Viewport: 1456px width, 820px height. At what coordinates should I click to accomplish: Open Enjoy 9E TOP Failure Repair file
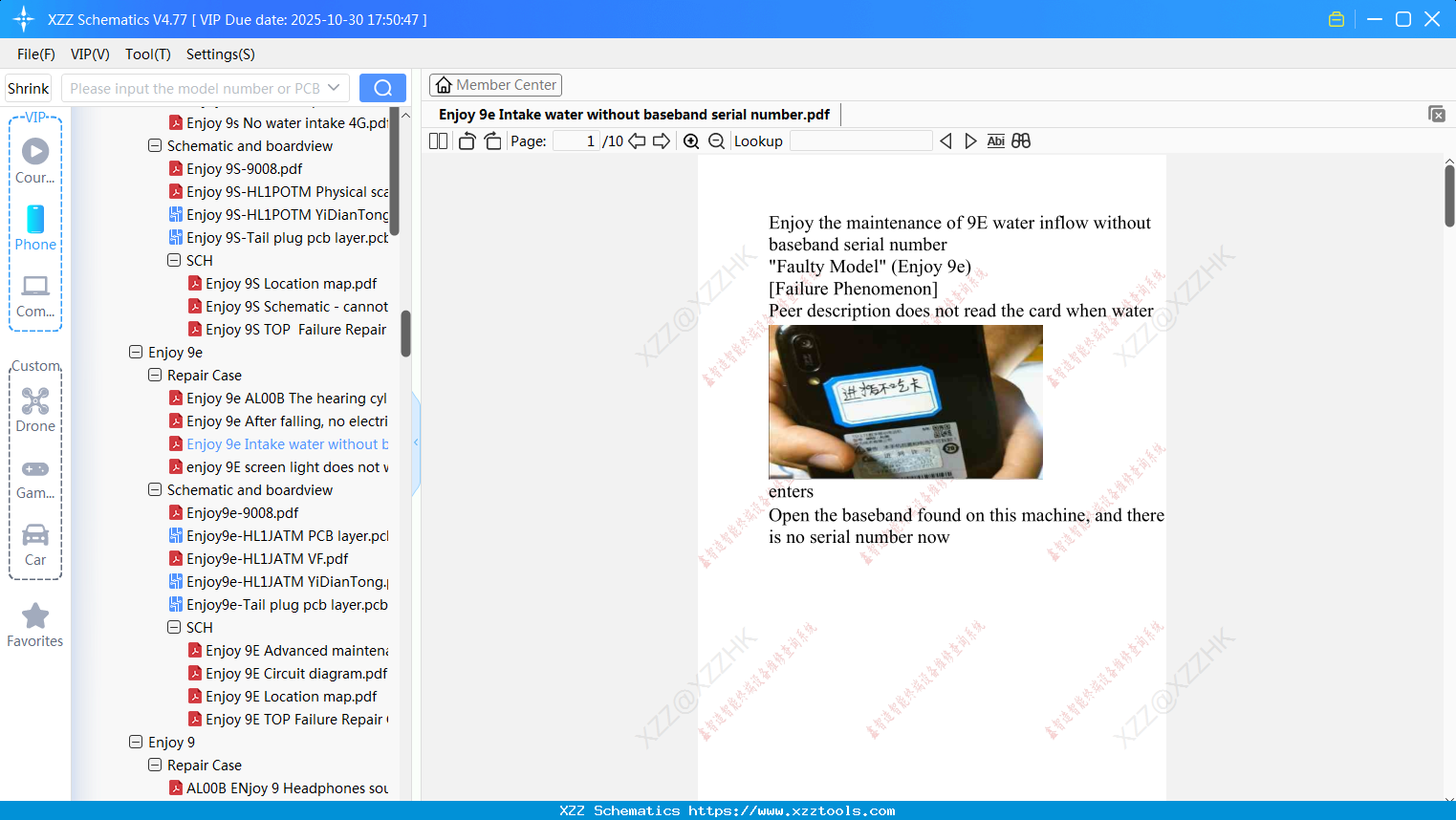[x=288, y=719]
